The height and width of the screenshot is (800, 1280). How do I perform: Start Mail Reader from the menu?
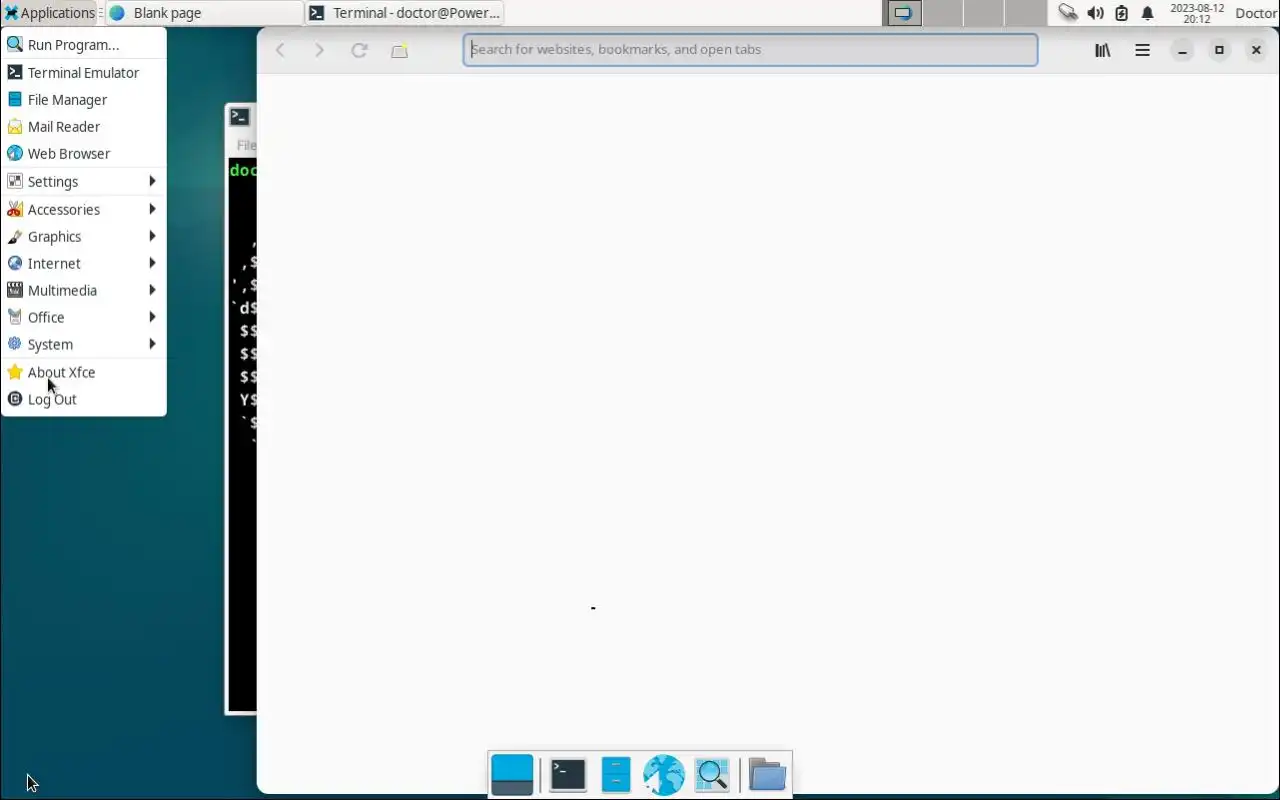click(84, 126)
